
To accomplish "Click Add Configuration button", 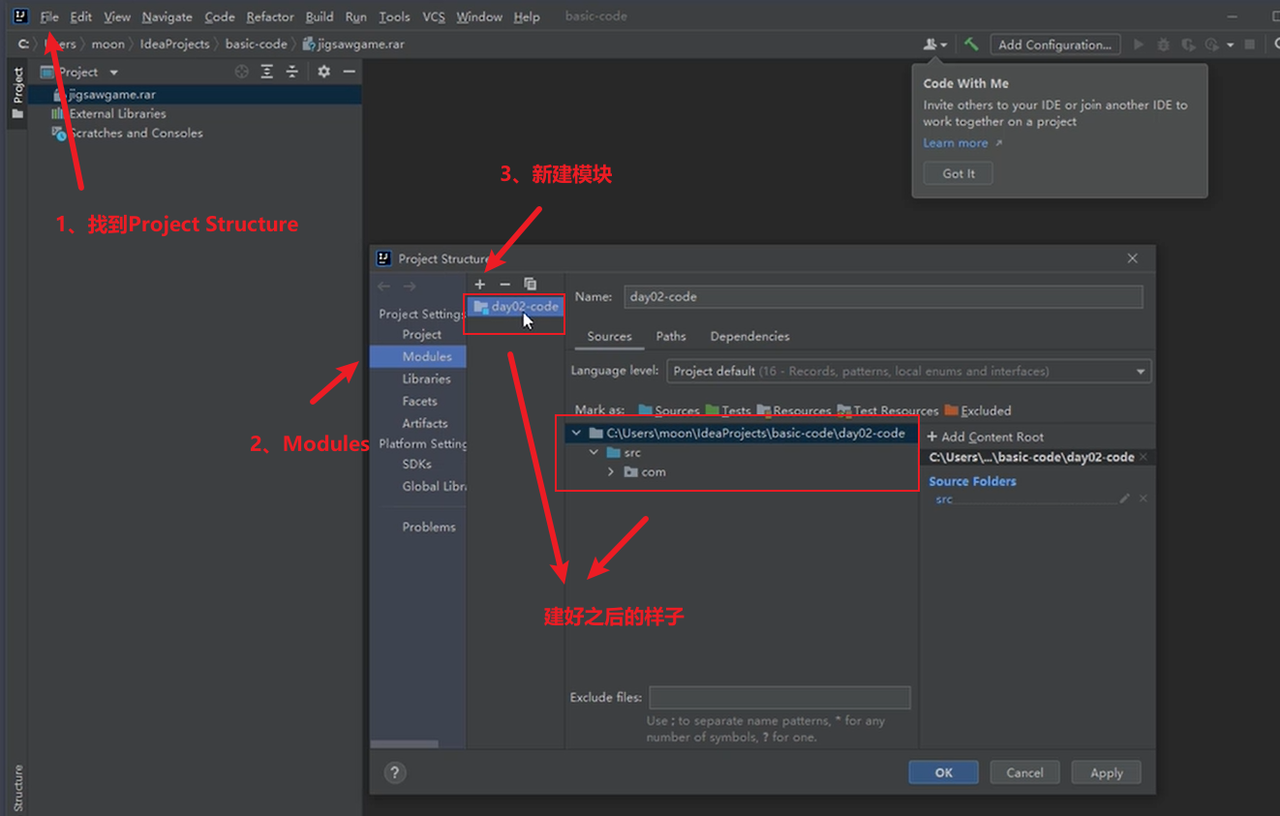I will (1055, 44).
